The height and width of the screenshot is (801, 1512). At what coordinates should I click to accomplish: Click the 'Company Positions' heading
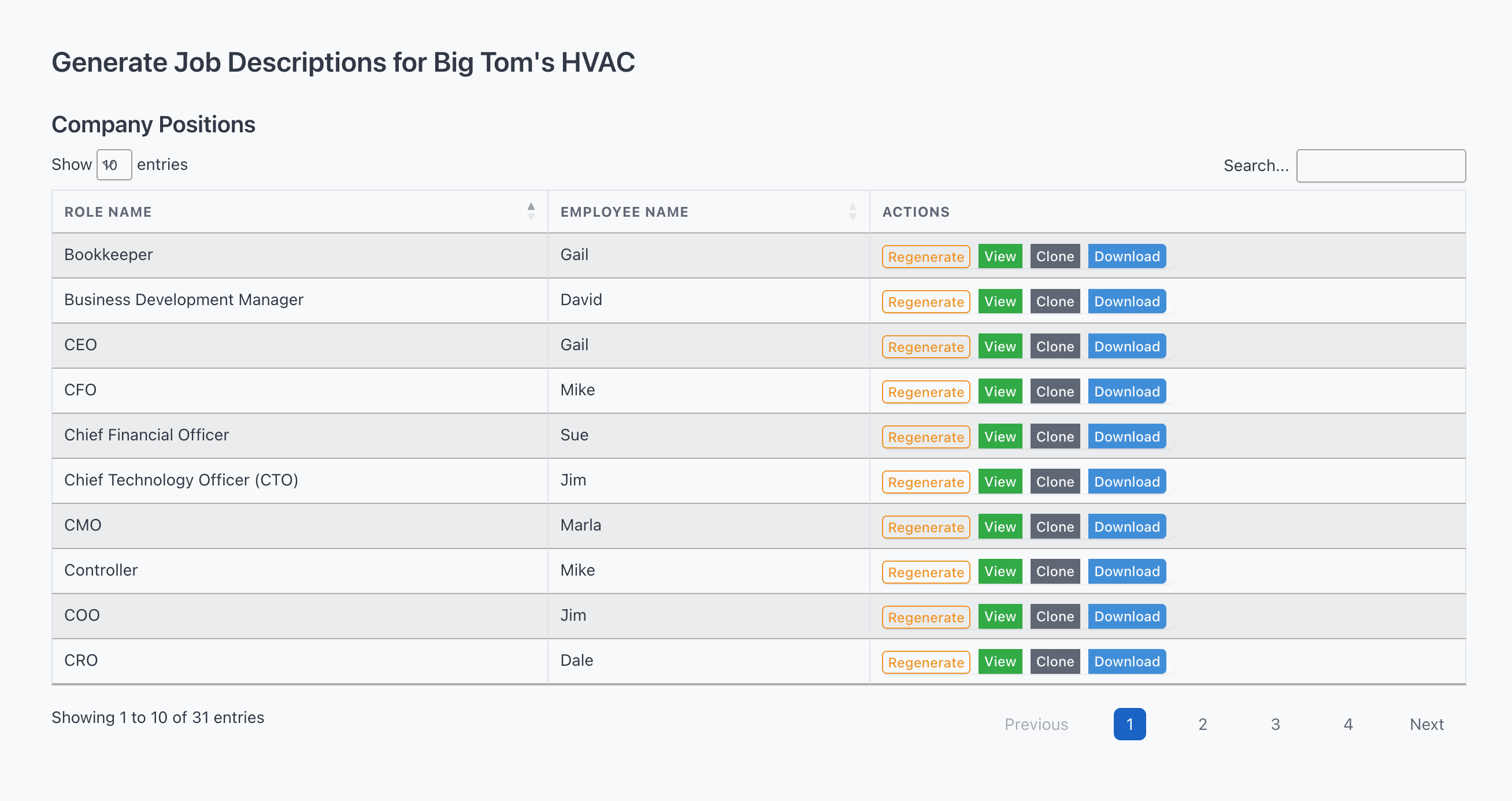pos(153,124)
